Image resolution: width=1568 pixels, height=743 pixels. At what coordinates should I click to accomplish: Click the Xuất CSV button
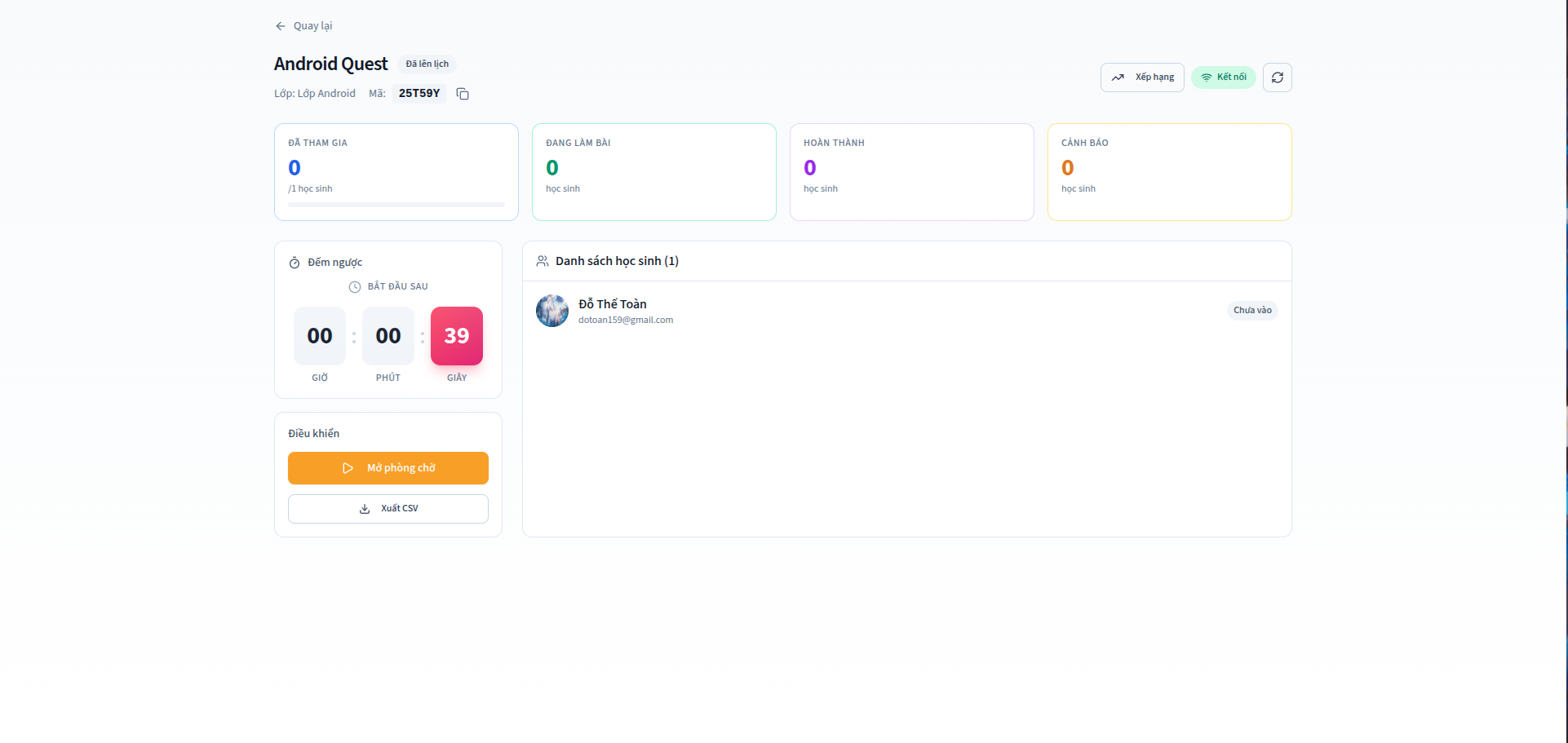(x=388, y=508)
